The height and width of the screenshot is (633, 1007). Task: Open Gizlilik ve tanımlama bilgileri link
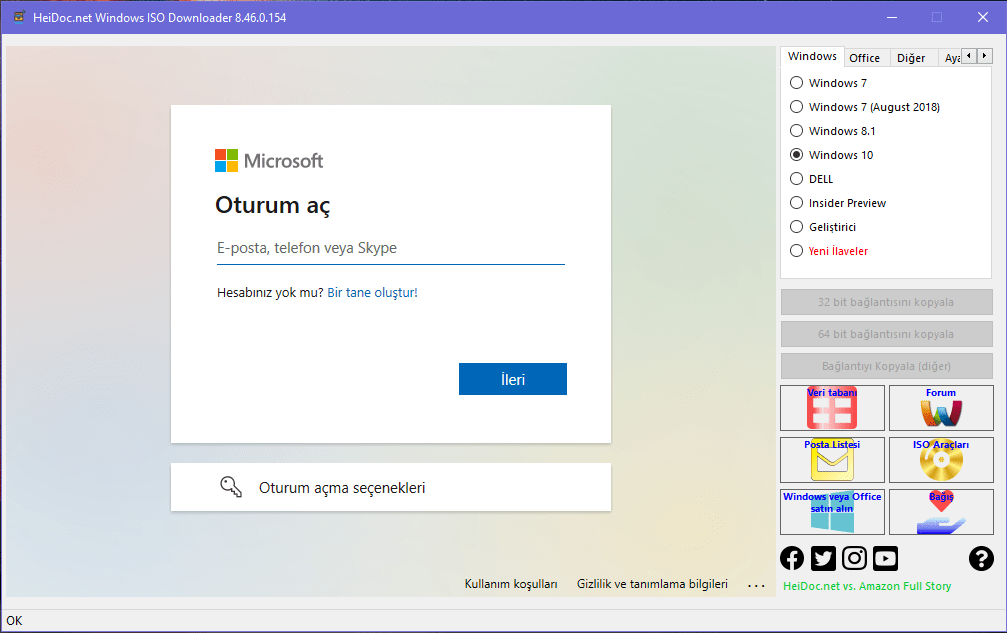652,584
